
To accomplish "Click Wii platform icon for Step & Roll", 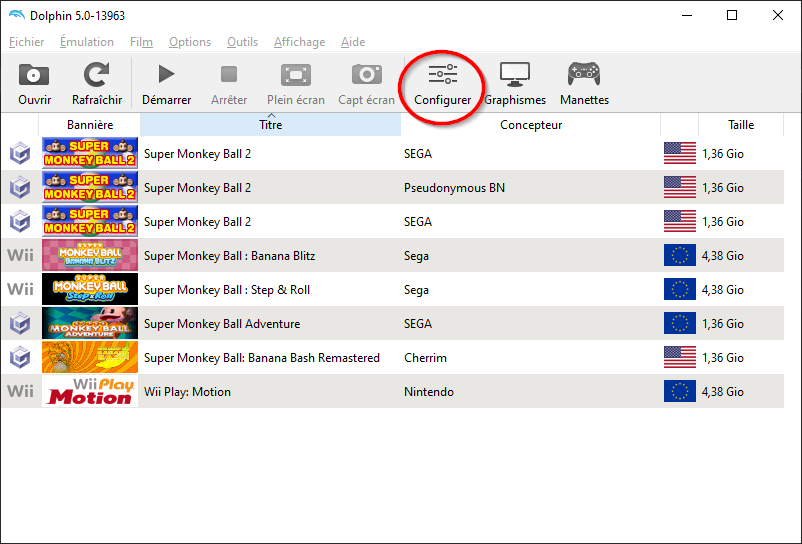I will click(20, 289).
